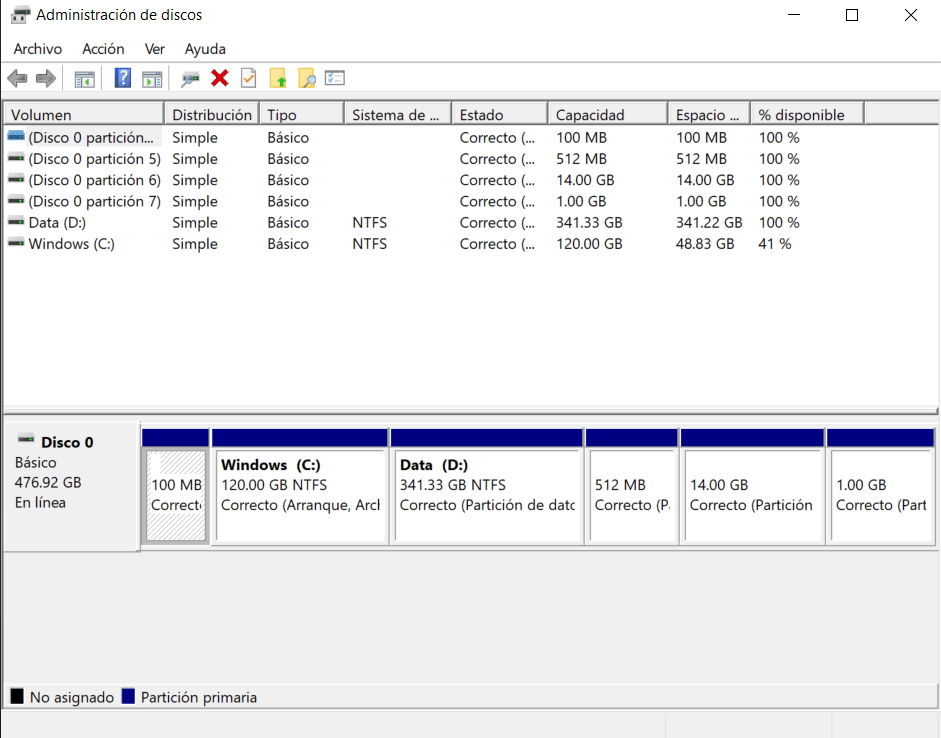
Task: Click the 48.83 GB free space cell
Action: (705, 244)
